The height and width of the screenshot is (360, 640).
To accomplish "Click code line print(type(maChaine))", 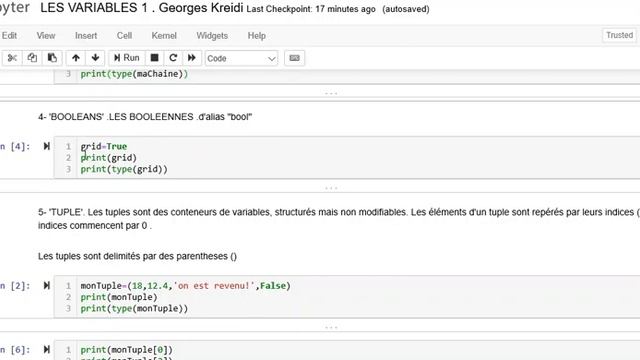I will pyautogui.click(x=134, y=74).
